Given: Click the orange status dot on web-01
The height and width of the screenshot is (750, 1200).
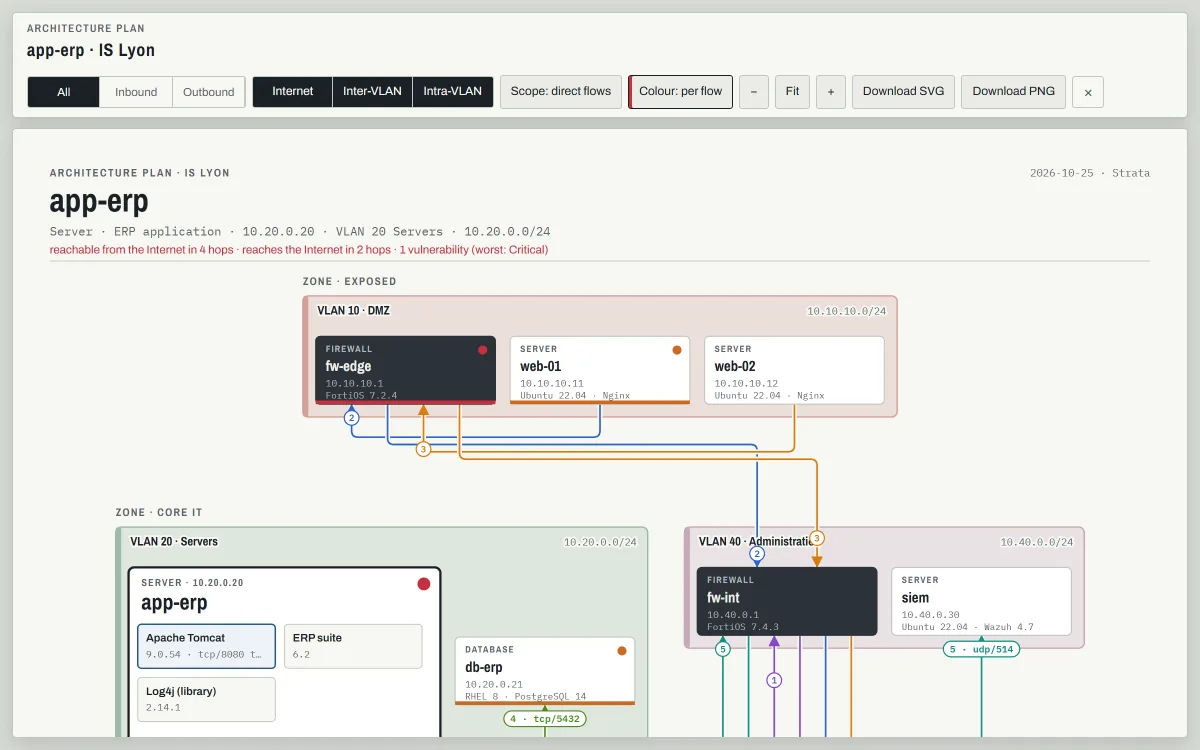Looking at the screenshot, I should point(677,350).
